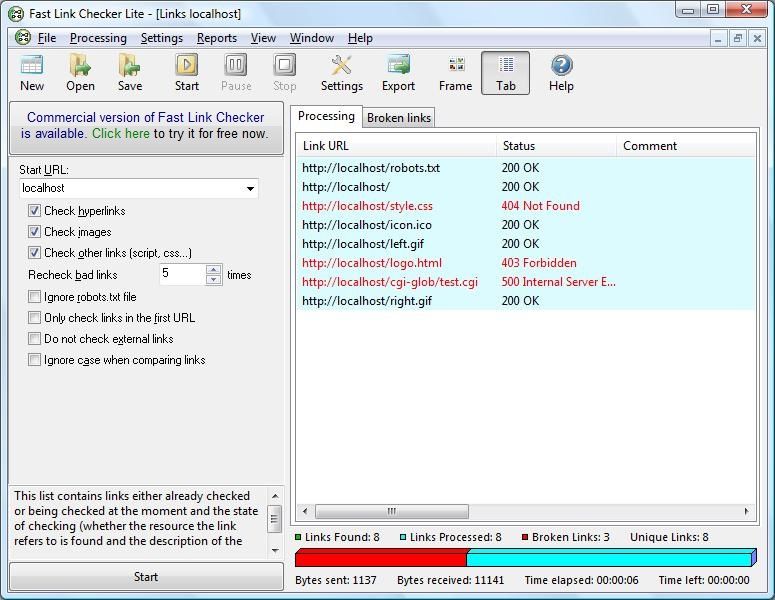Click the Recheck bad links number field
Screen dimensions: 775x600
pyautogui.click(x=183, y=274)
